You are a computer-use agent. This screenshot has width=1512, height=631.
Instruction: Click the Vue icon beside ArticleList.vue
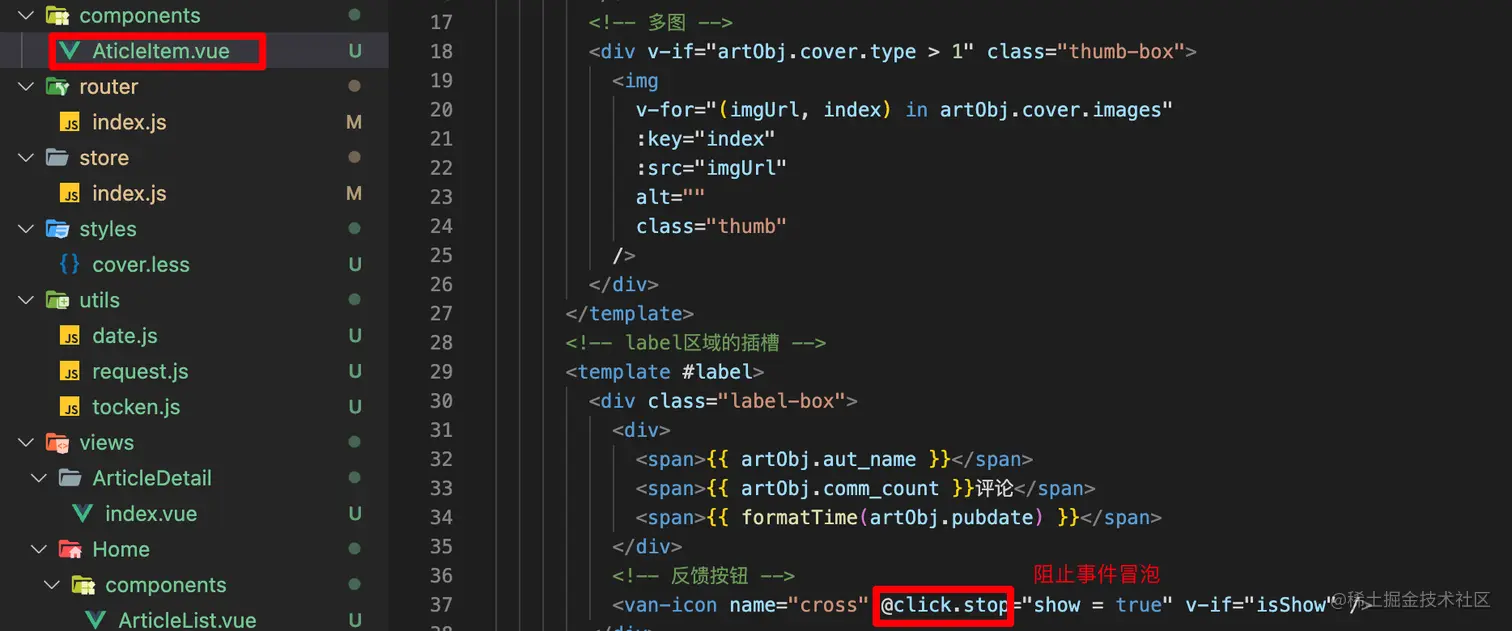[x=96, y=620]
